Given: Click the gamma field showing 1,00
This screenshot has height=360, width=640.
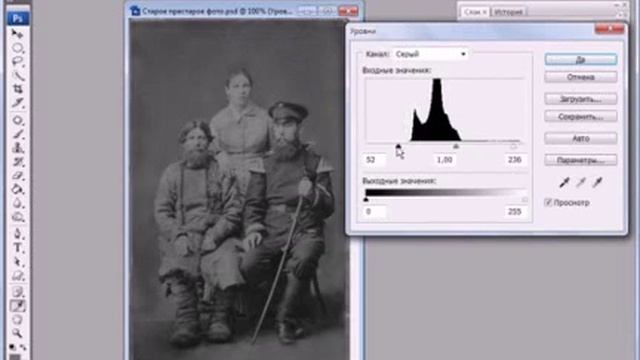Looking at the screenshot, I should pos(444,160).
